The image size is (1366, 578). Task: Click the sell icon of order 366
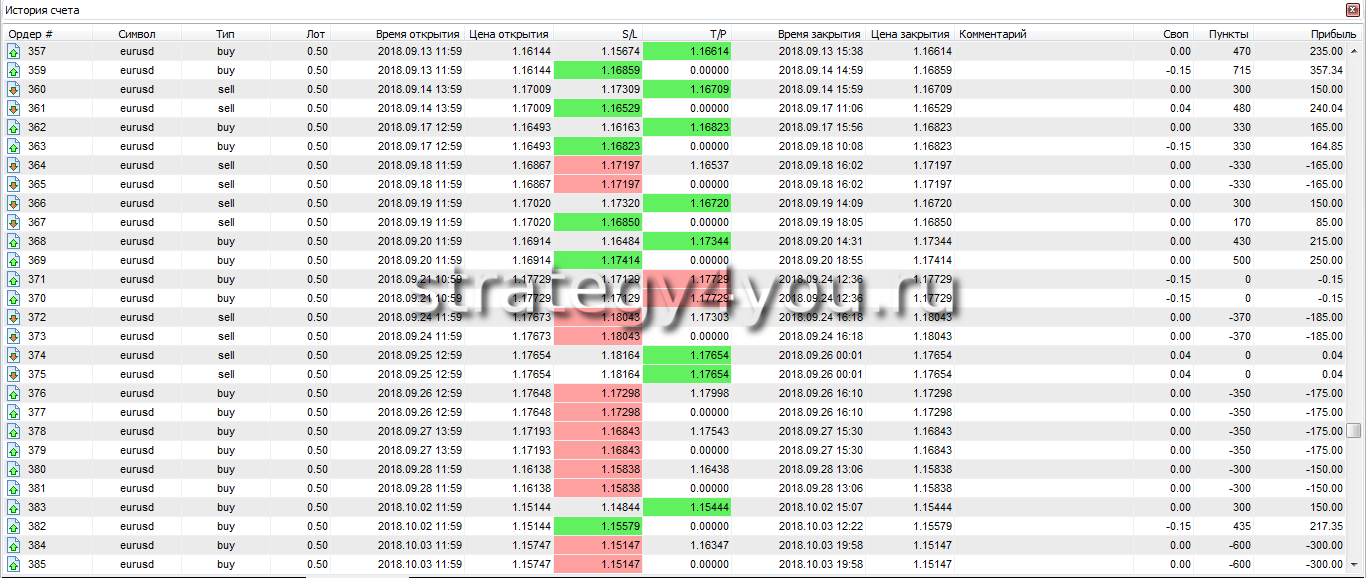click(14, 203)
